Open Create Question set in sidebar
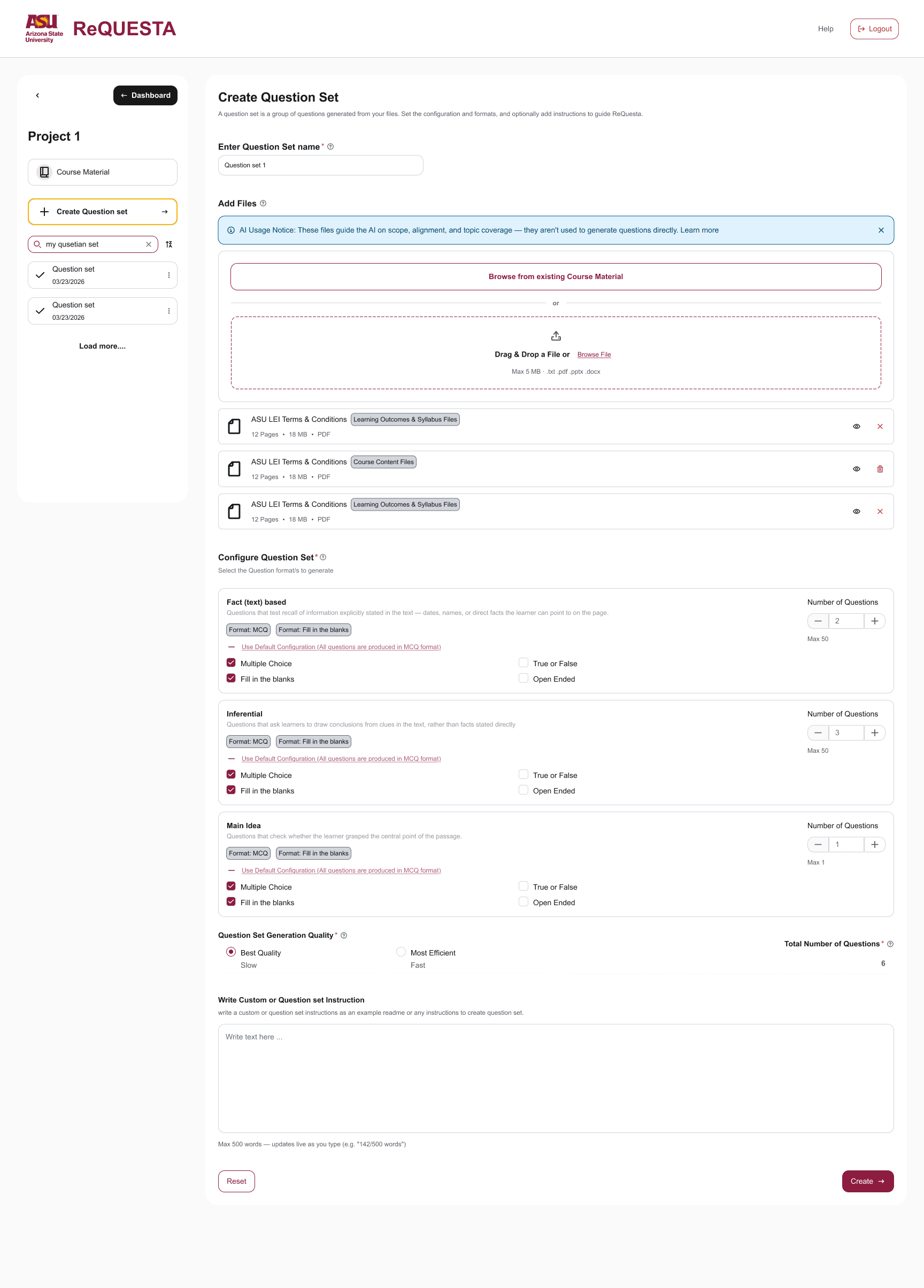The height and width of the screenshot is (1288, 924). pyautogui.click(x=103, y=212)
